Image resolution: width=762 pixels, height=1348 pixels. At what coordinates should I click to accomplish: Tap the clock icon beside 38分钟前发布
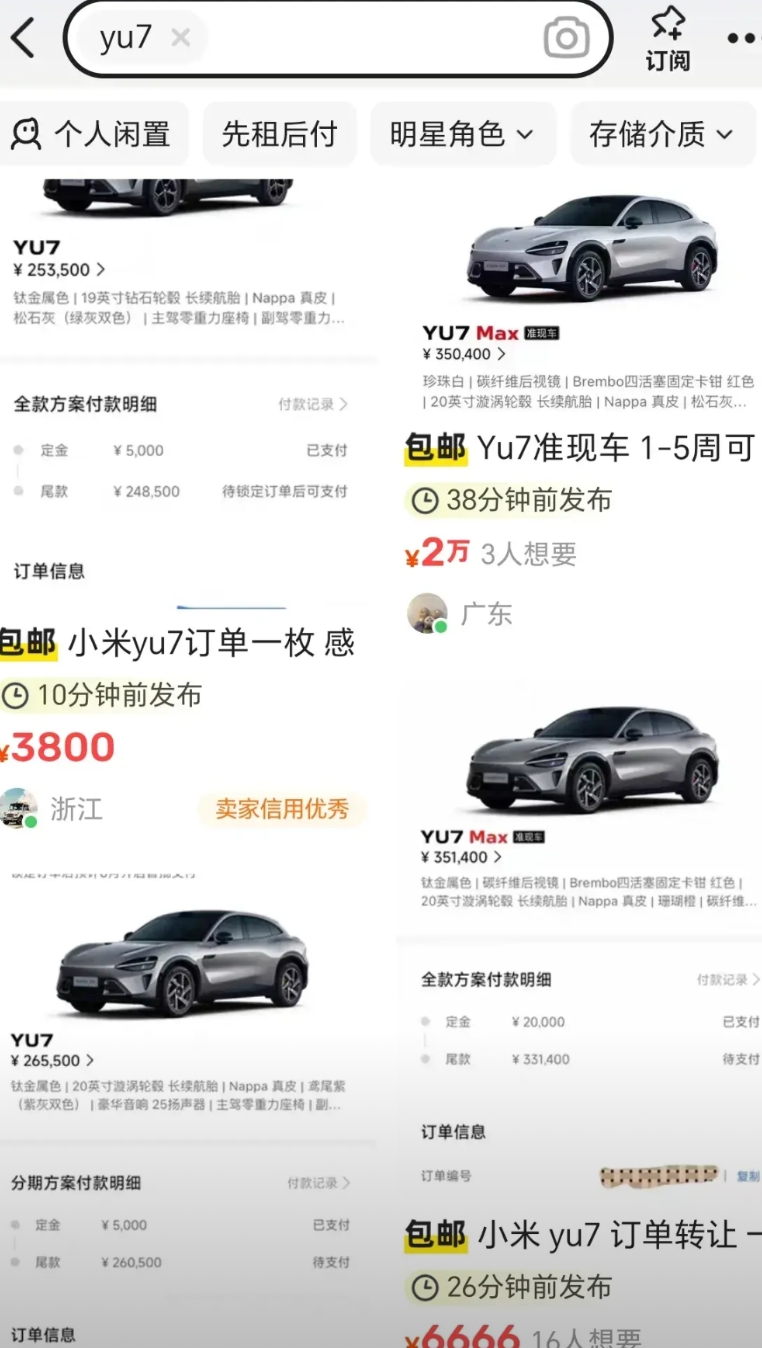(x=425, y=501)
